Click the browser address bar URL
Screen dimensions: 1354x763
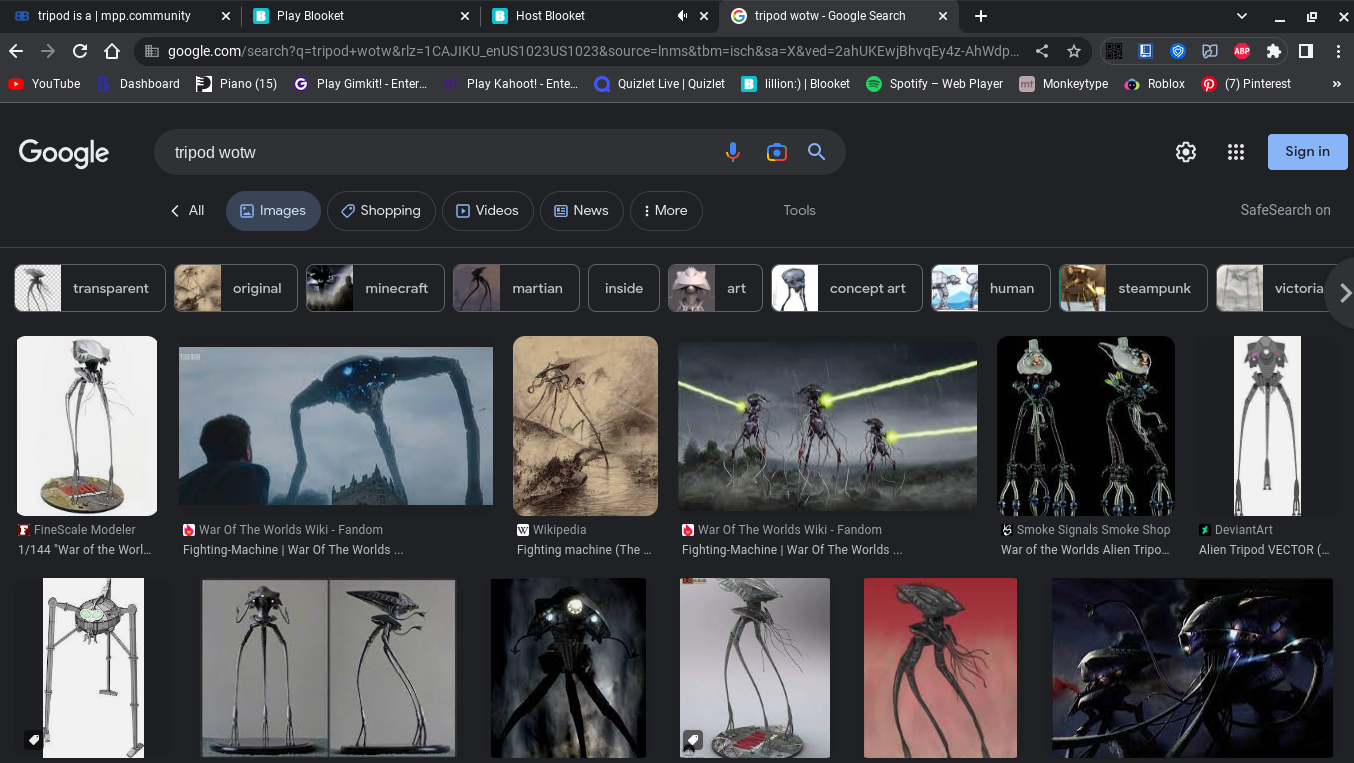pyautogui.click(x=594, y=51)
